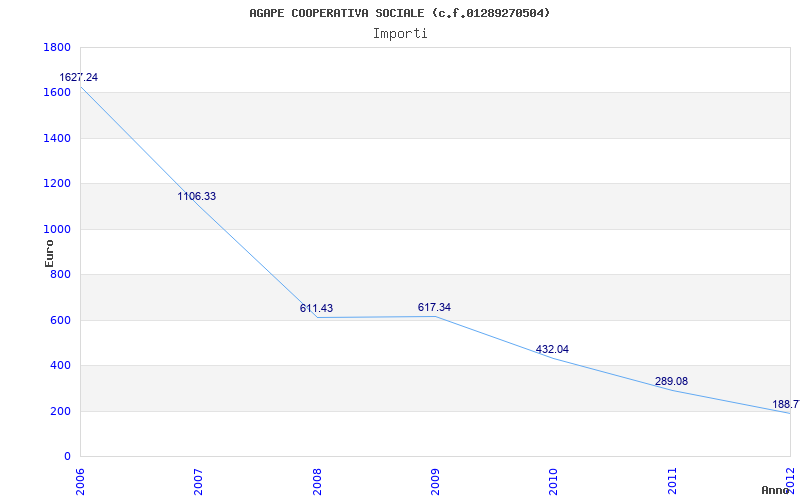
Task: Click the 188.7 data label
Action: [786, 405]
